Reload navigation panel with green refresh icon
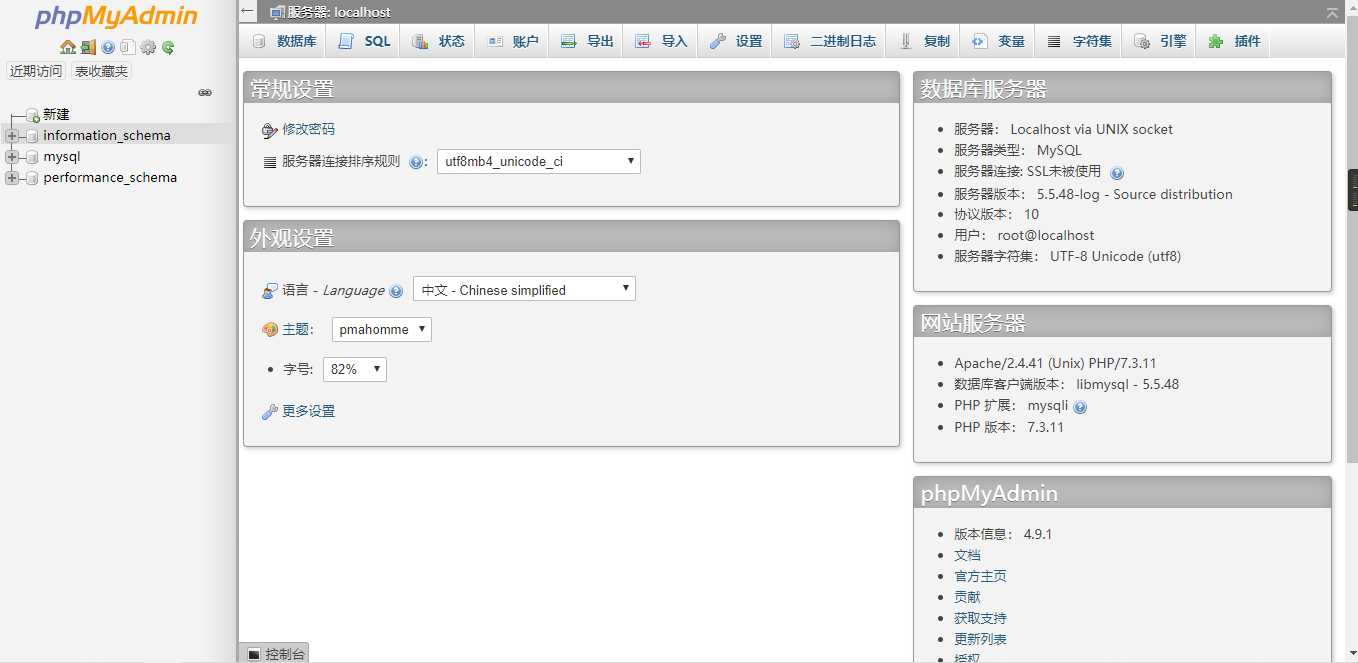 (x=168, y=47)
